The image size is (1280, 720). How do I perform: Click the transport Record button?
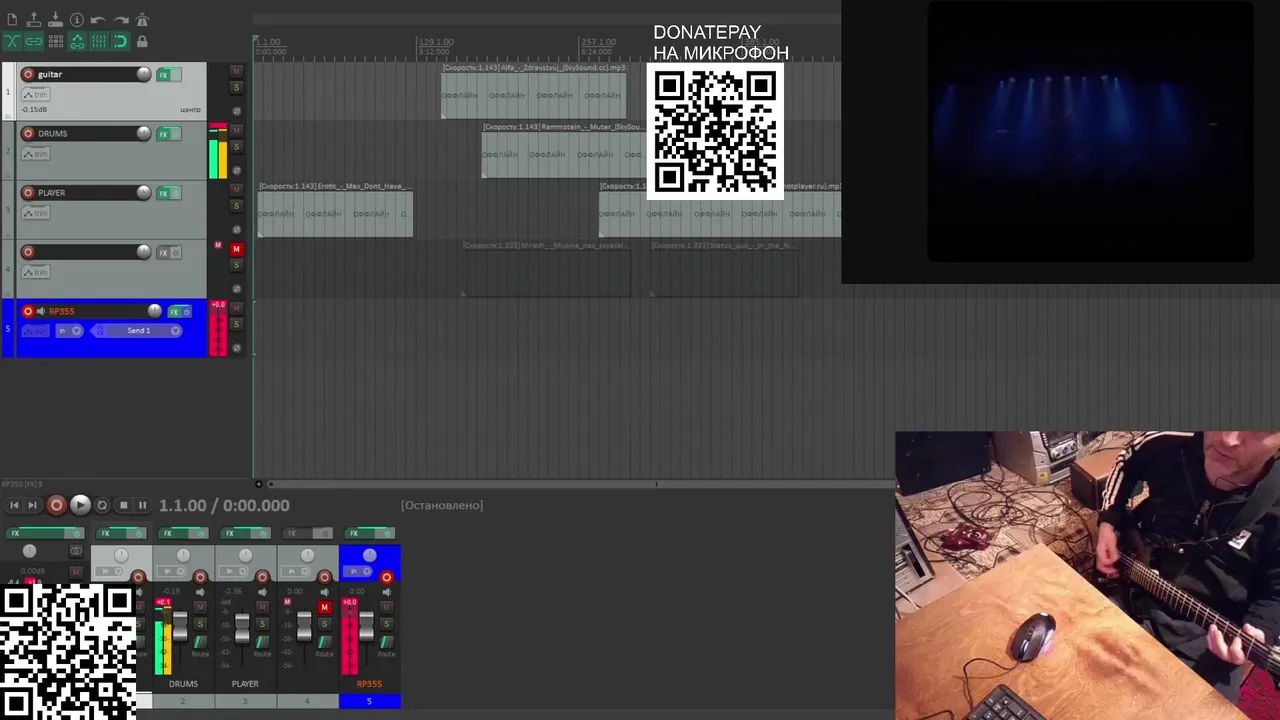pyautogui.click(x=56, y=506)
